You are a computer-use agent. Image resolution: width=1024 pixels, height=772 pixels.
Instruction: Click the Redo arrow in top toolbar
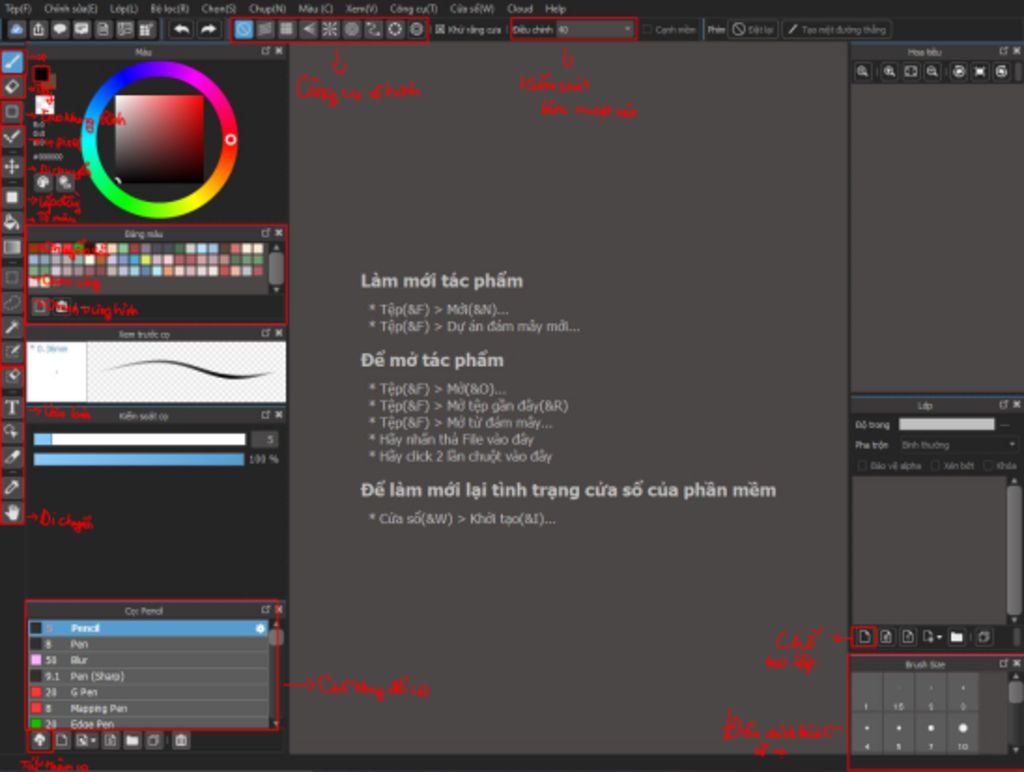[208, 29]
